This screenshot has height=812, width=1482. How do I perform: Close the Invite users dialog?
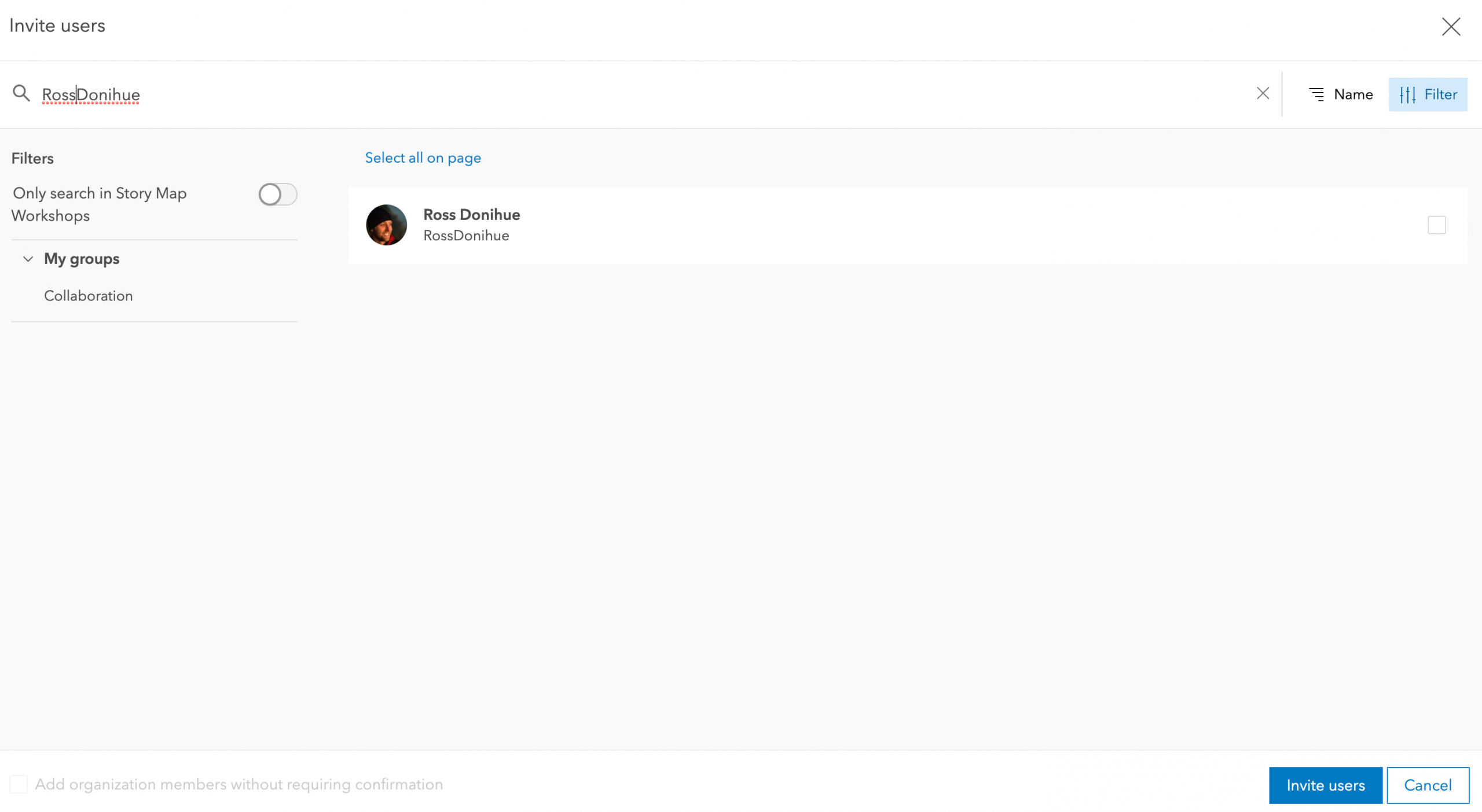pos(1451,26)
